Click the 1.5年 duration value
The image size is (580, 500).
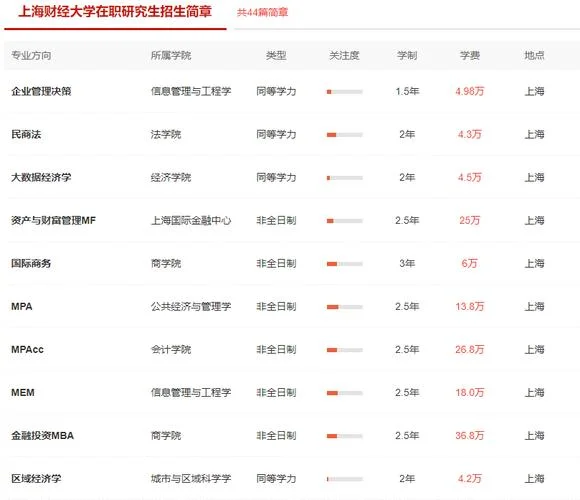407,91
